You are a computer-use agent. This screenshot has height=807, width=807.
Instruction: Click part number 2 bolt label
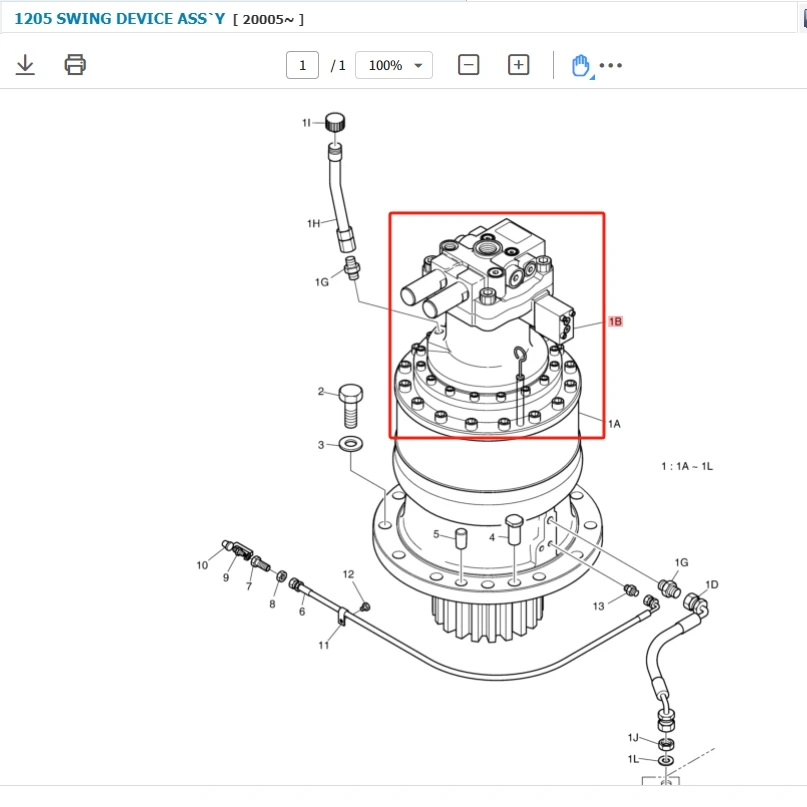click(x=321, y=391)
